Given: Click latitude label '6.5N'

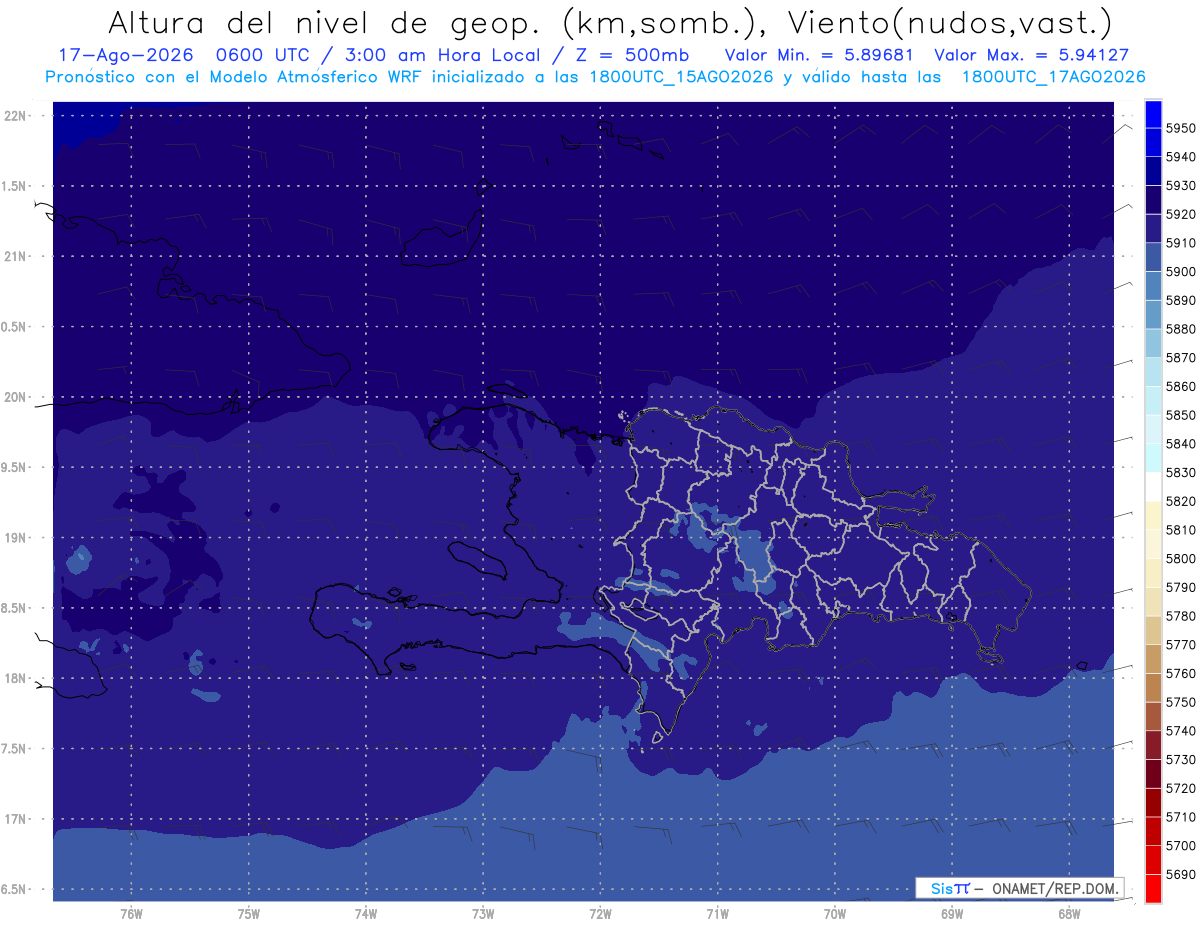Looking at the screenshot, I should tap(15, 890).
